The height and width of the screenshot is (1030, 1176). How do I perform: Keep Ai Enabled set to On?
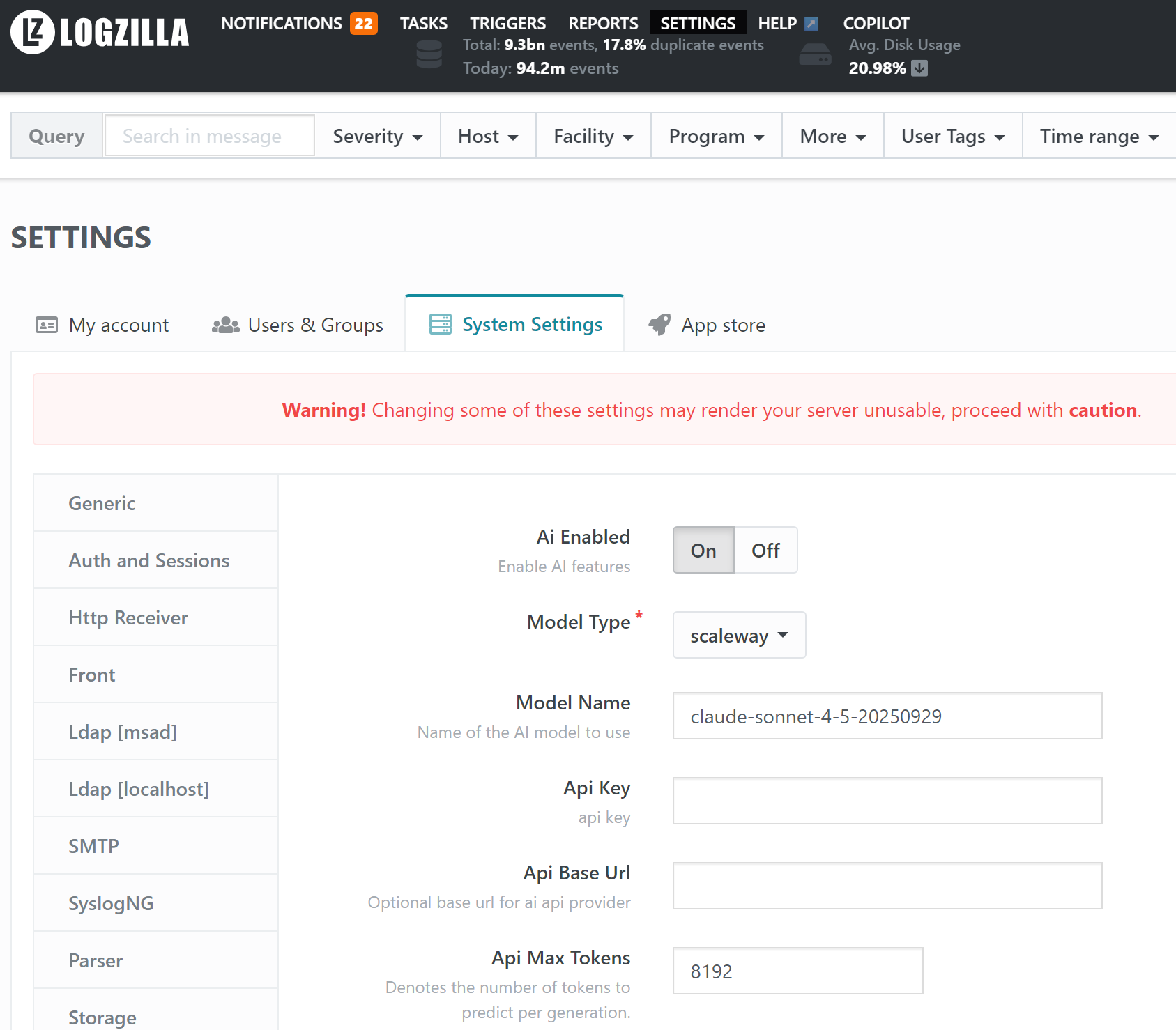[x=703, y=550]
